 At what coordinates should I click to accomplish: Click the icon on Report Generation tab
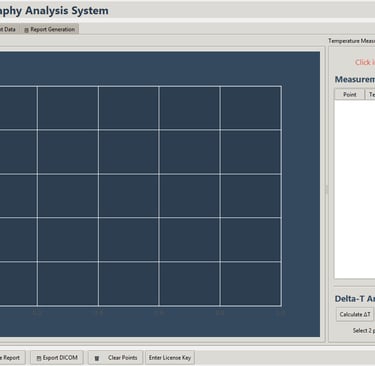pos(26,30)
